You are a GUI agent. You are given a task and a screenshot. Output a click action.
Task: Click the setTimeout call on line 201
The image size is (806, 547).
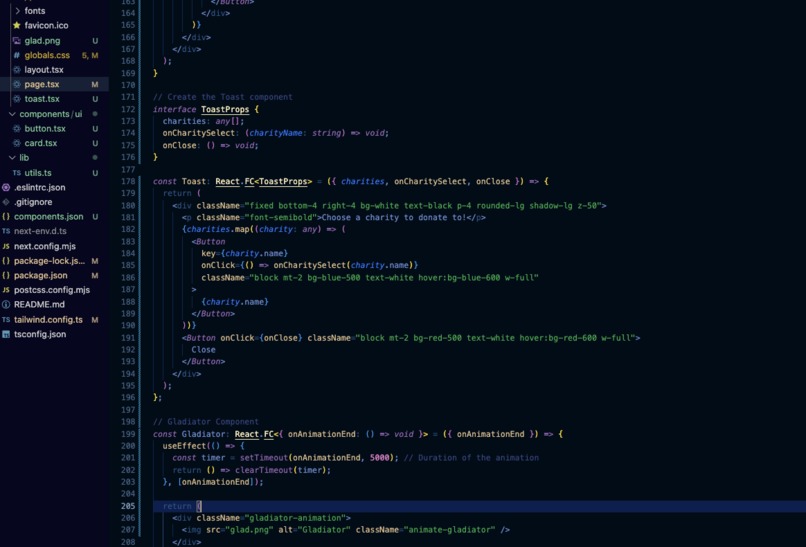point(264,458)
